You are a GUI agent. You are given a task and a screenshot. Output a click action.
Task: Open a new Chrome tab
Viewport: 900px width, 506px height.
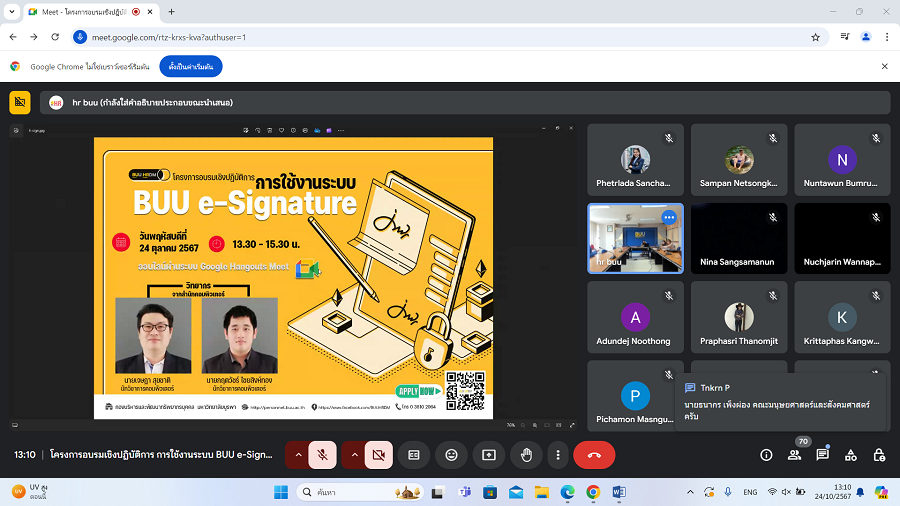pyautogui.click(x=171, y=11)
